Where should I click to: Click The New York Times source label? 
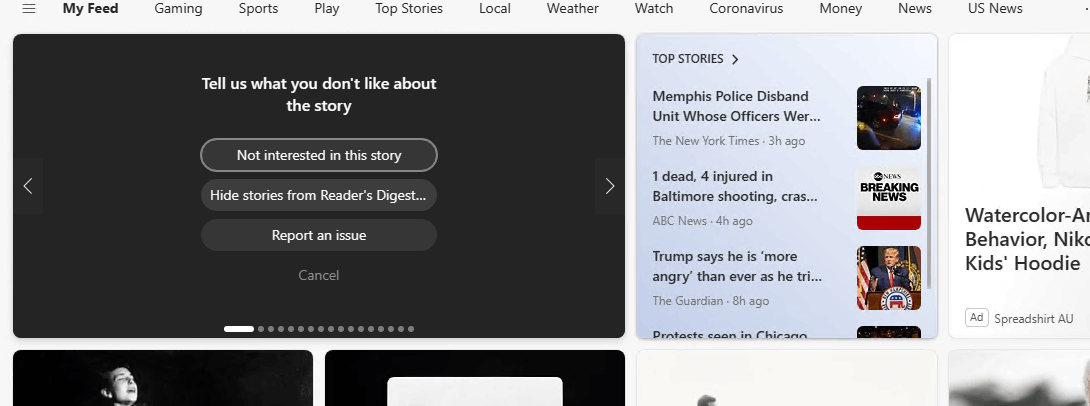click(706, 140)
